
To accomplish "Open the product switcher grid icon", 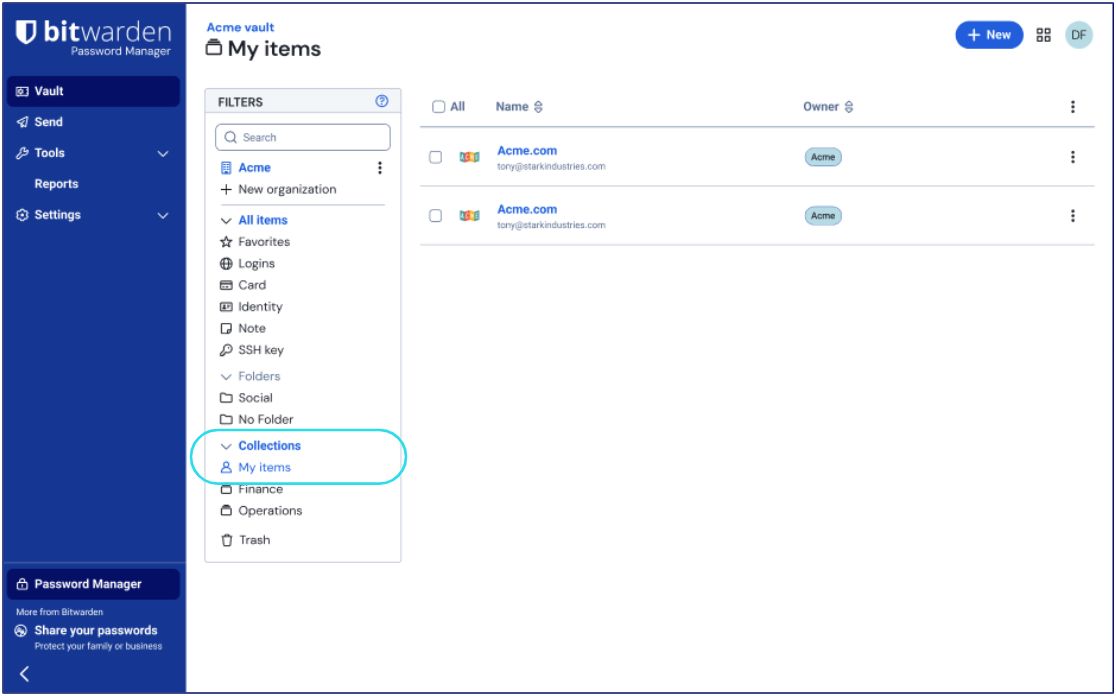I will tap(1043, 35).
